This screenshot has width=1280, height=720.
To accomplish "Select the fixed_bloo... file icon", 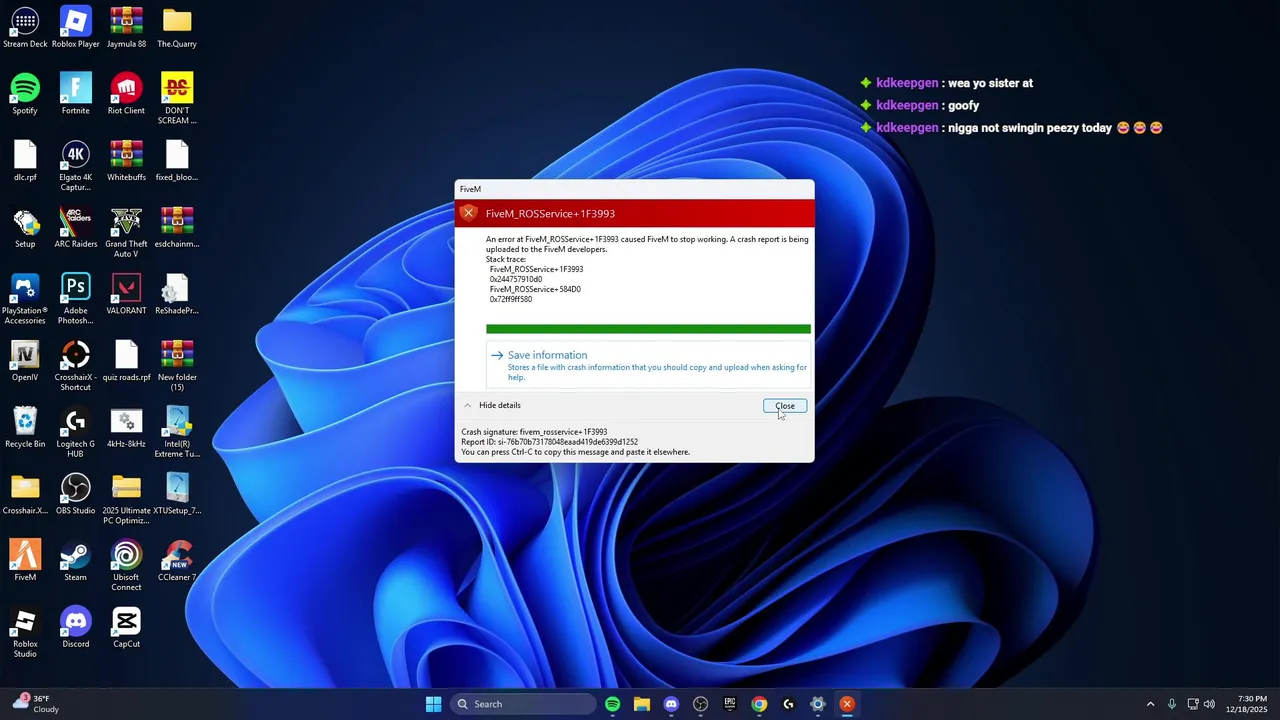I will tap(177, 161).
